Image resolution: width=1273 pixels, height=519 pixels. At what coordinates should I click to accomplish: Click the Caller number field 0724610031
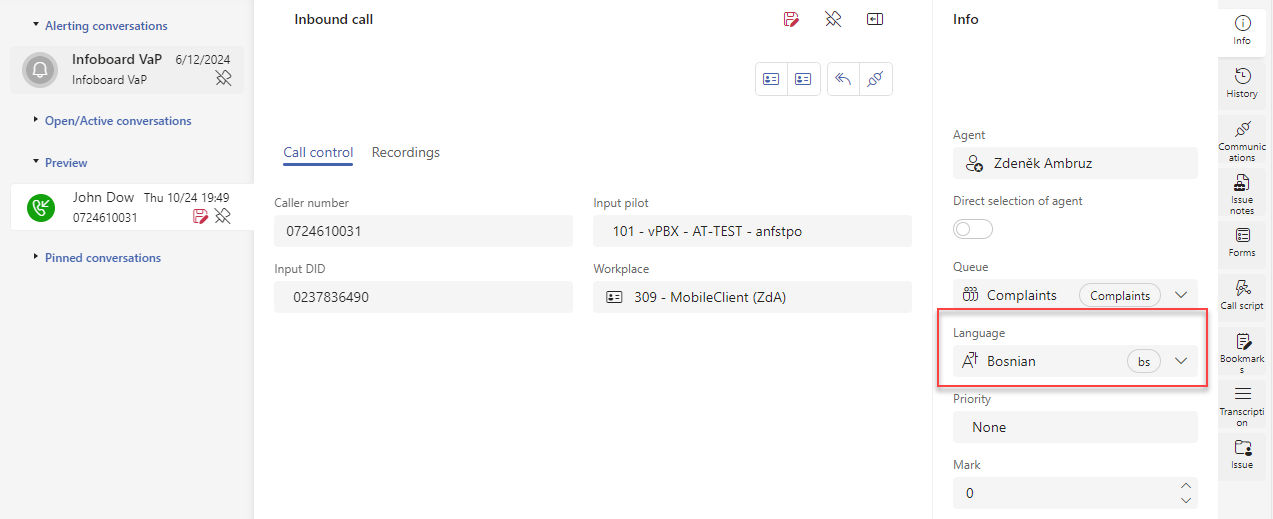423,231
